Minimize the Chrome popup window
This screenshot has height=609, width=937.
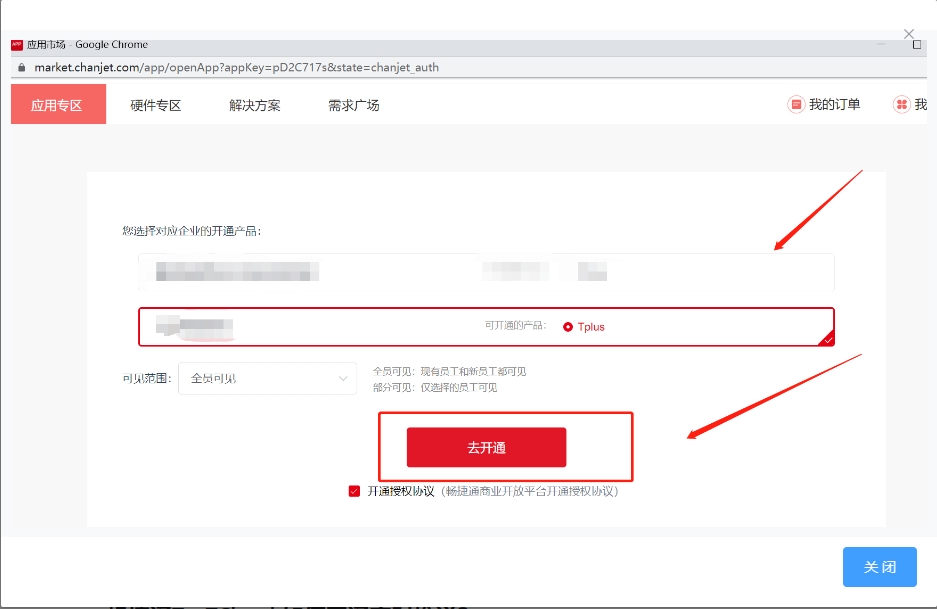tap(881, 45)
